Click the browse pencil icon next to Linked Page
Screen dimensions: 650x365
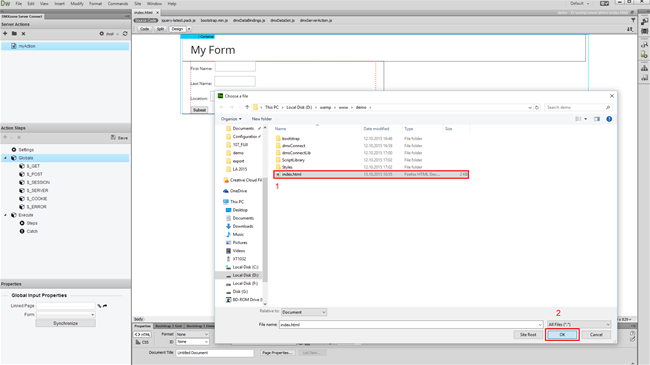(x=99, y=306)
